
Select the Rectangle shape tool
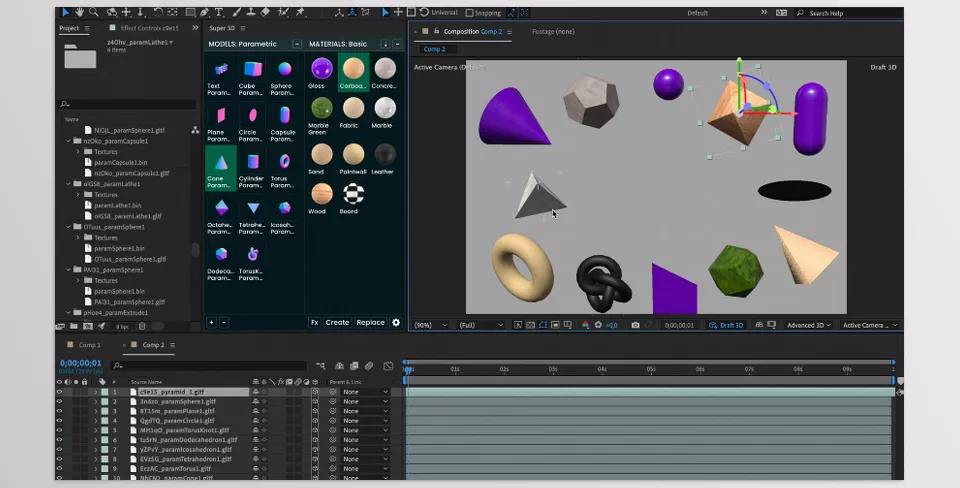190,12
